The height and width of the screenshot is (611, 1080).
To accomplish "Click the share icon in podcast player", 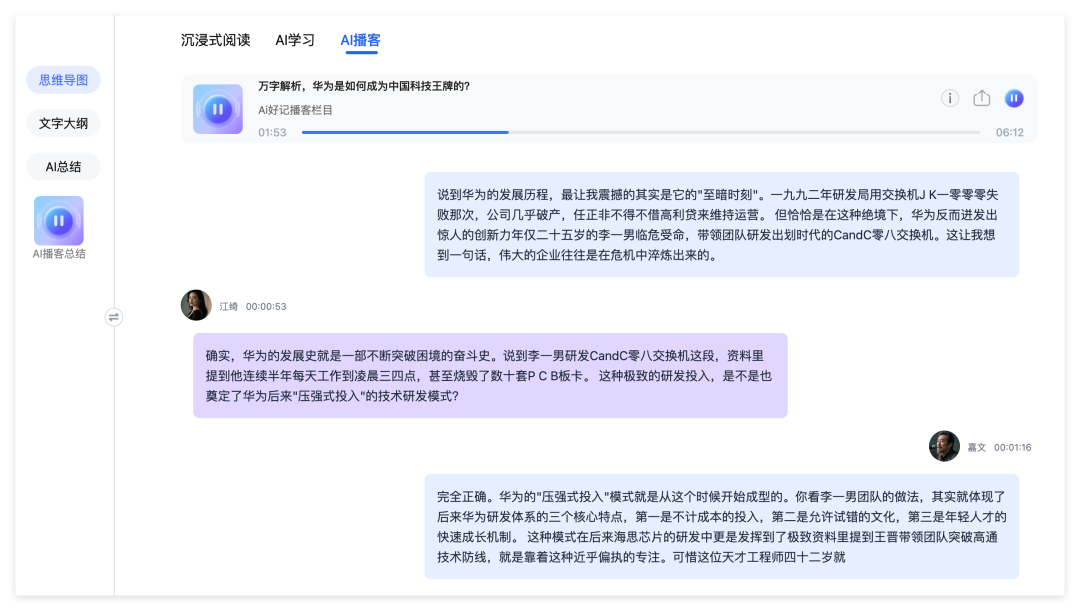I will pyautogui.click(x=982, y=98).
